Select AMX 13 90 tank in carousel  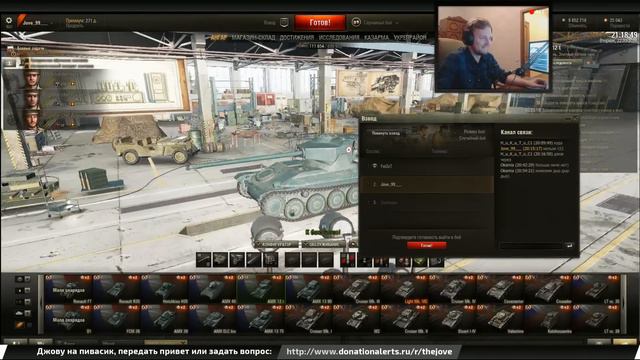point(308,289)
